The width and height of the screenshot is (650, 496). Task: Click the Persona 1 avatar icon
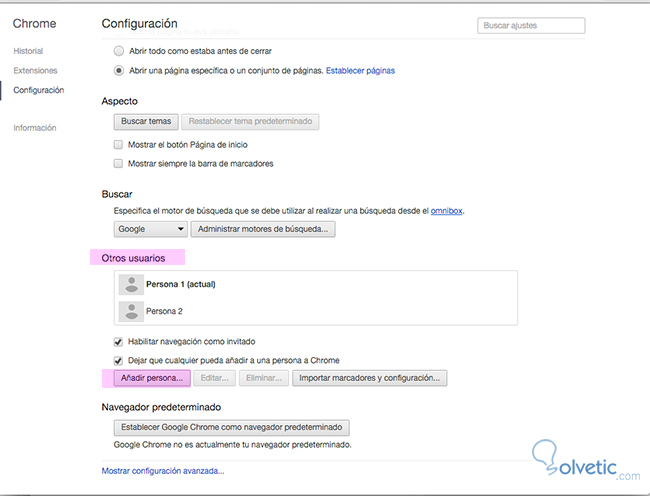128,285
